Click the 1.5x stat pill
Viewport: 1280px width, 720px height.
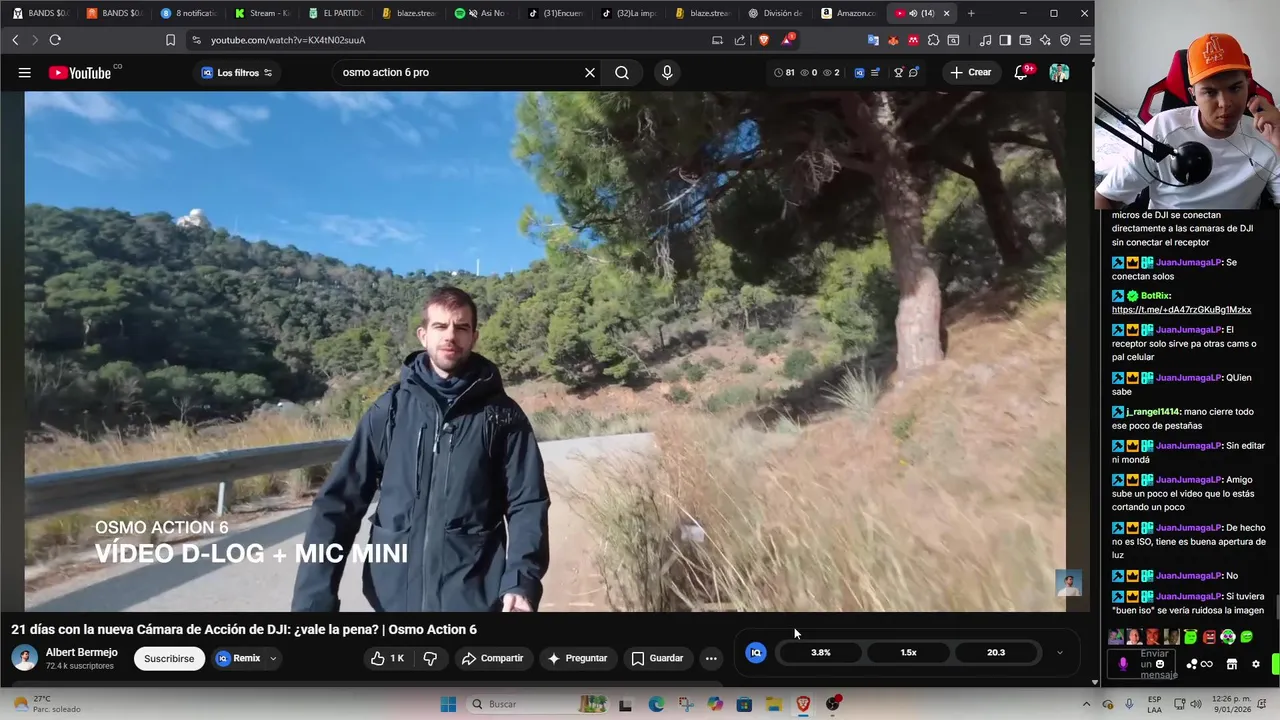(x=908, y=652)
